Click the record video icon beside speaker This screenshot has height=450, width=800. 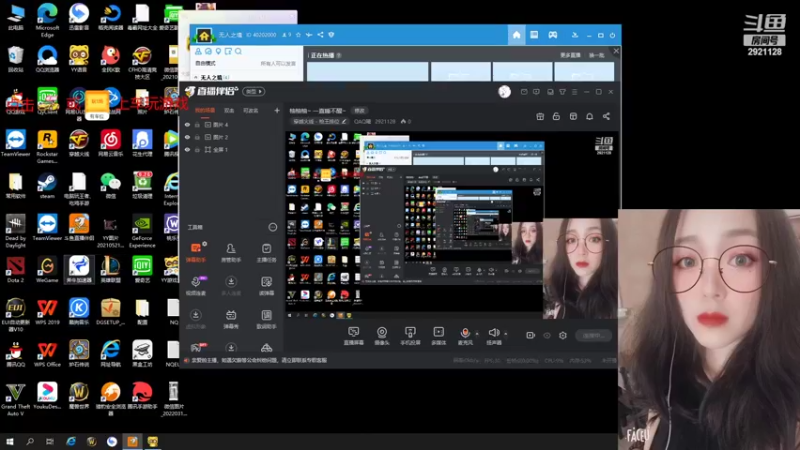[531, 335]
